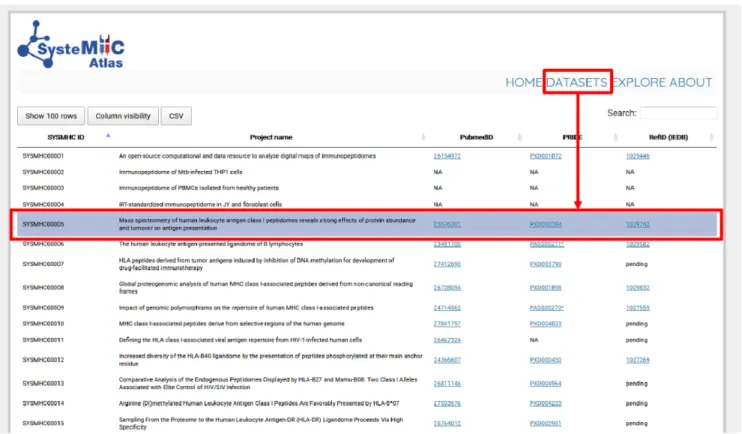
Task: Select the SYSMHC00007 ID cell
Action: (x=43, y=264)
